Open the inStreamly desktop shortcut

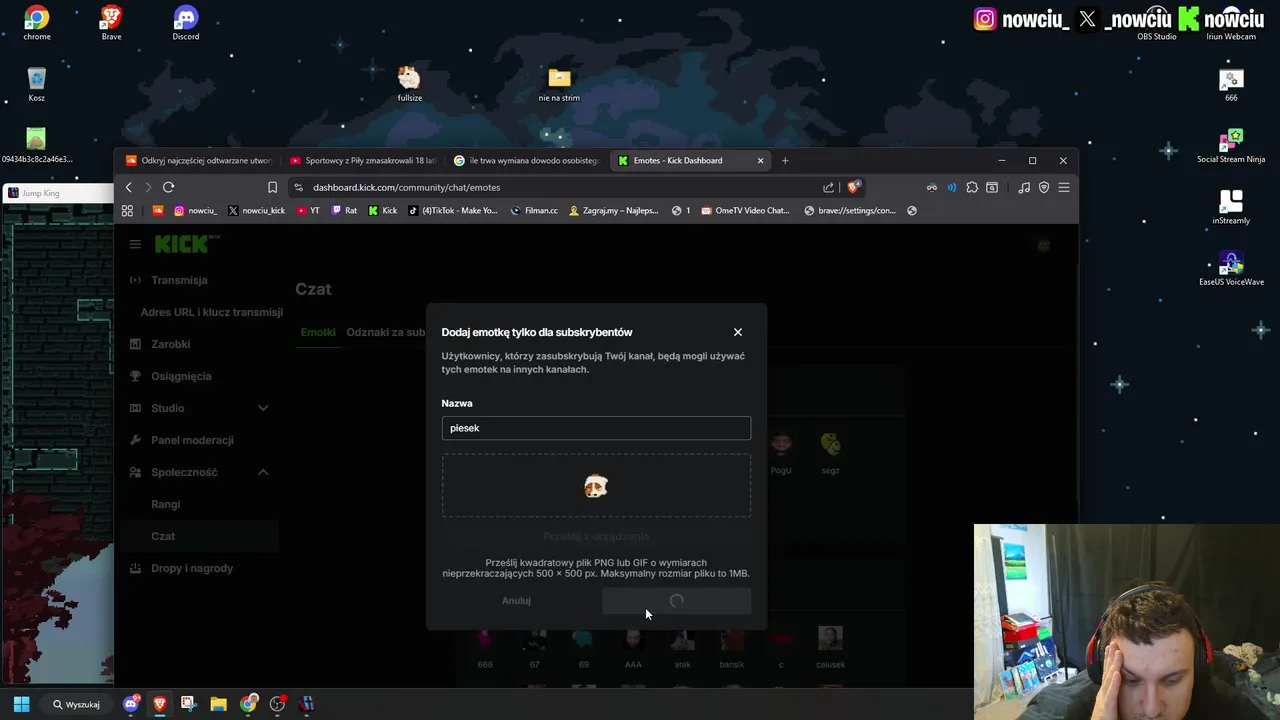click(x=1231, y=207)
